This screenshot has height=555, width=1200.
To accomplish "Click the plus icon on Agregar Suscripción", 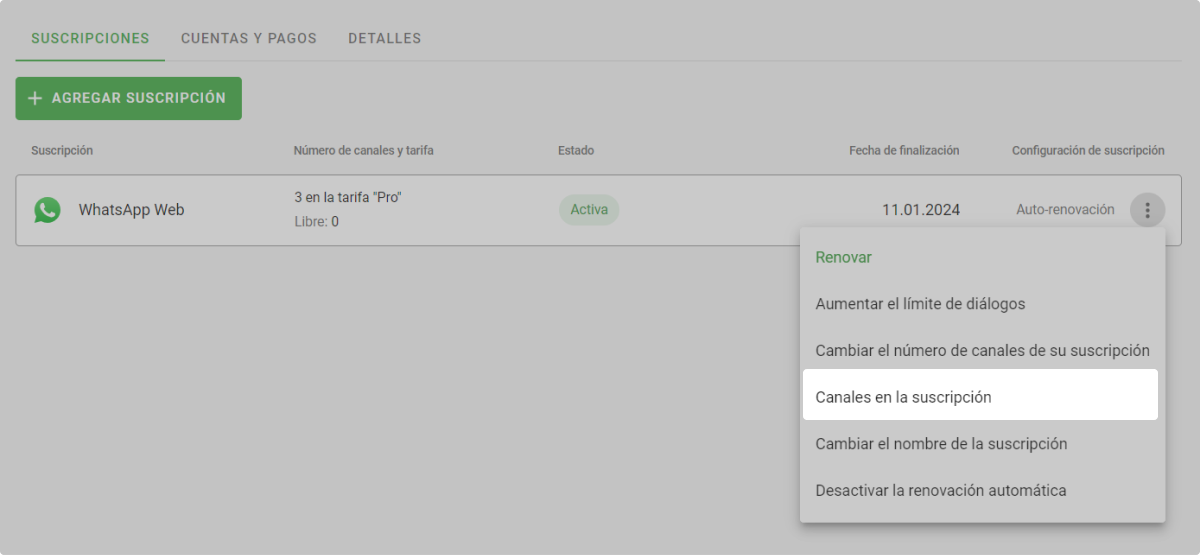I will click(36, 98).
